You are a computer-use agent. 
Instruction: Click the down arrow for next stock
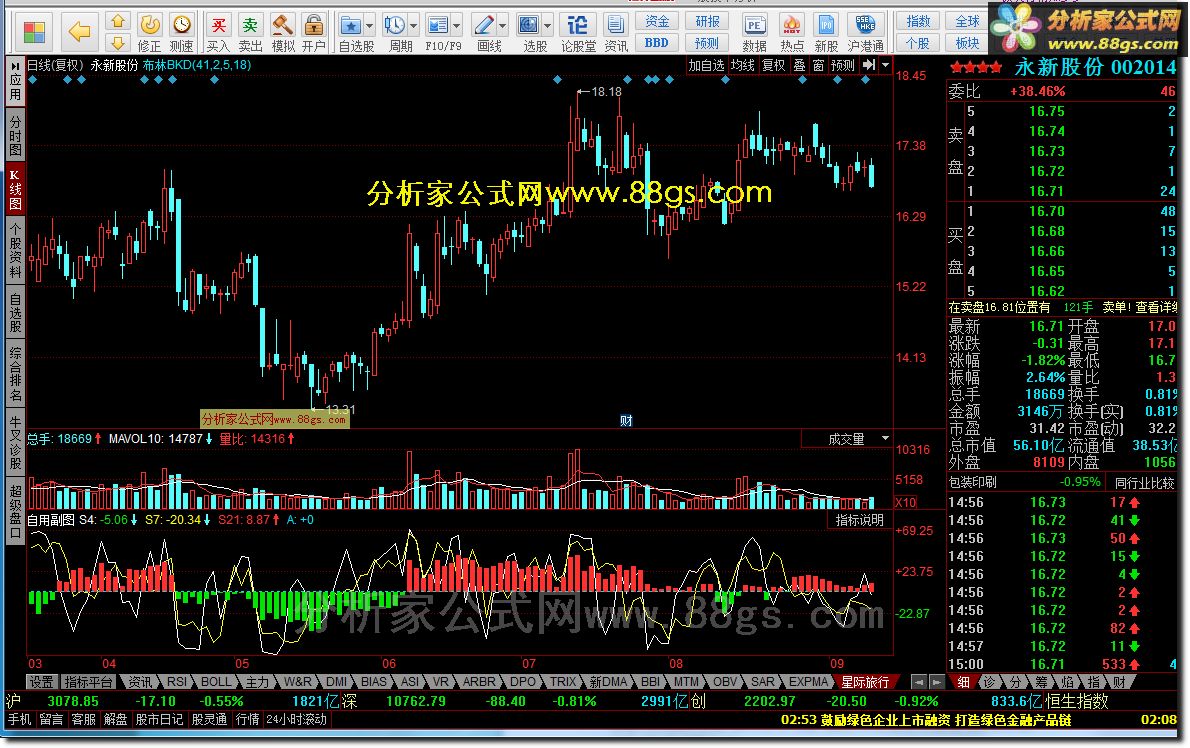point(117,42)
